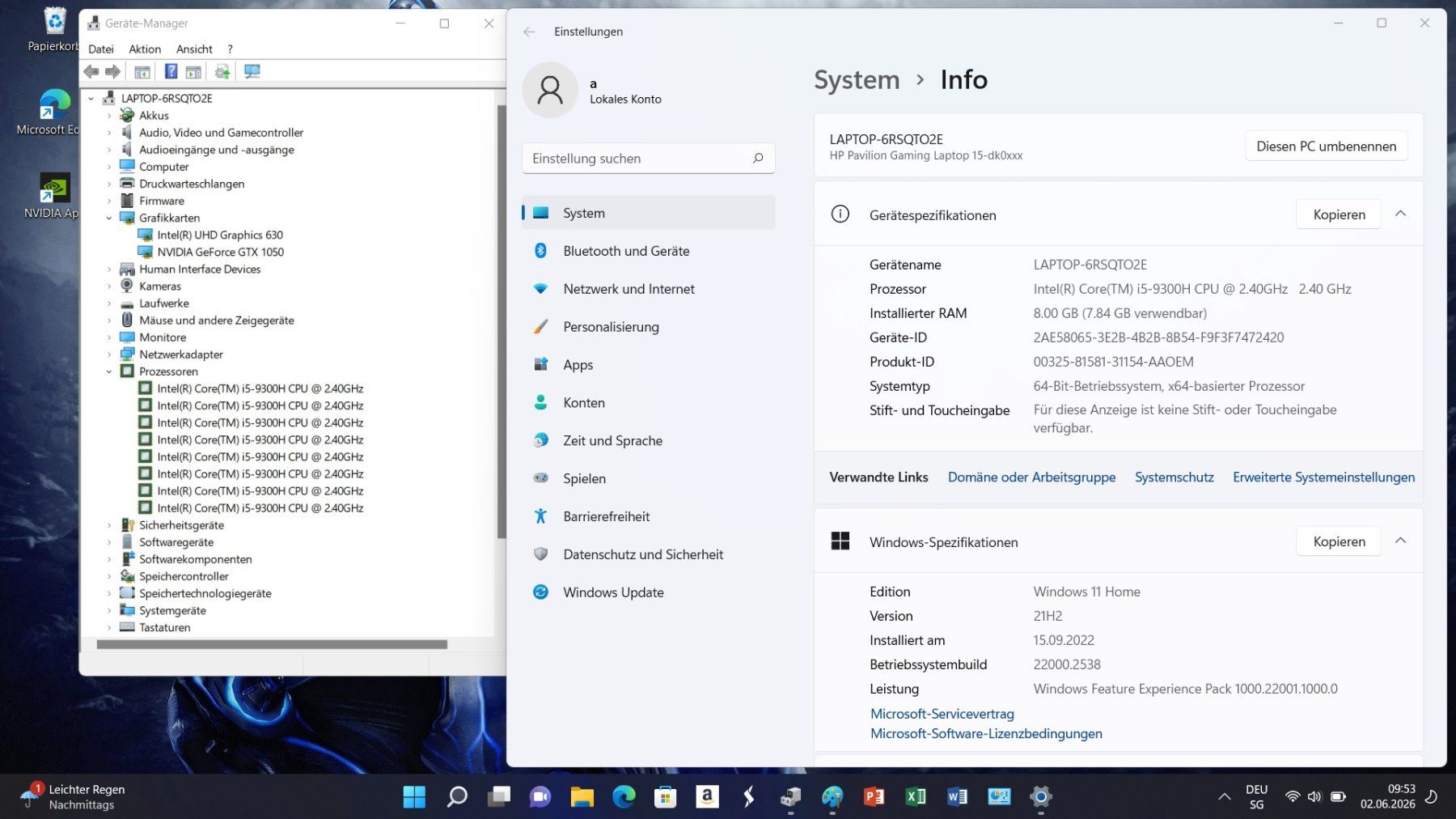
Task: Click the Forward arrow in Geräte-Manager toolbar
Action: pyautogui.click(x=113, y=72)
